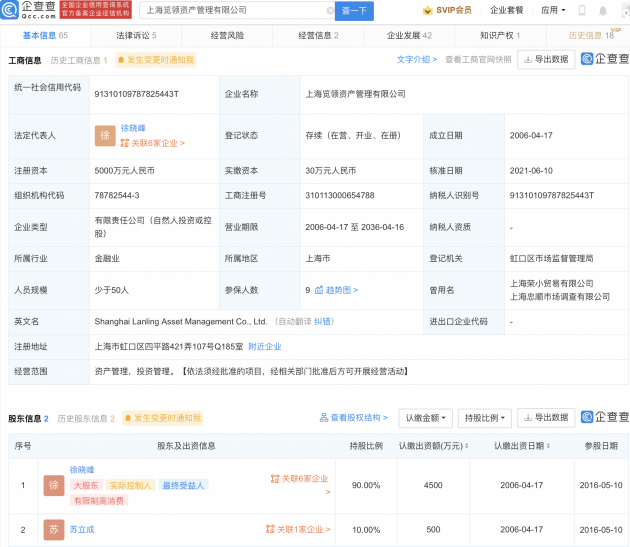
Task: Select former name 上海荣小贸易有限公司
Action: pyautogui.click(x=552, y=283)
